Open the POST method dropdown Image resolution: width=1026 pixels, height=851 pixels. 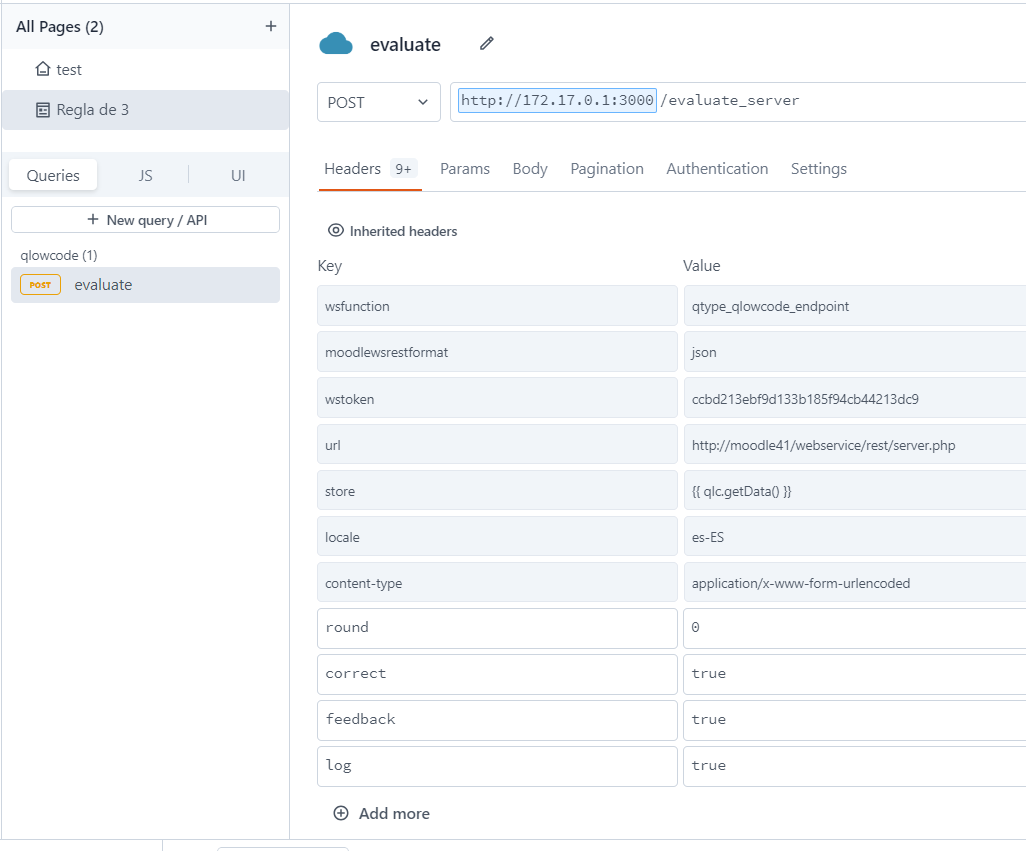[379, 102]
